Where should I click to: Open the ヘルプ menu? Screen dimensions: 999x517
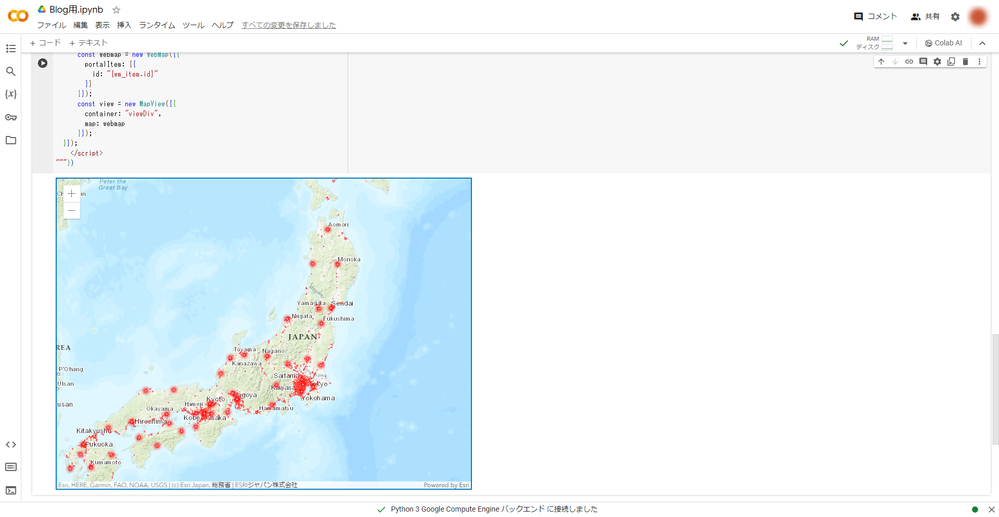pos(222,25)
